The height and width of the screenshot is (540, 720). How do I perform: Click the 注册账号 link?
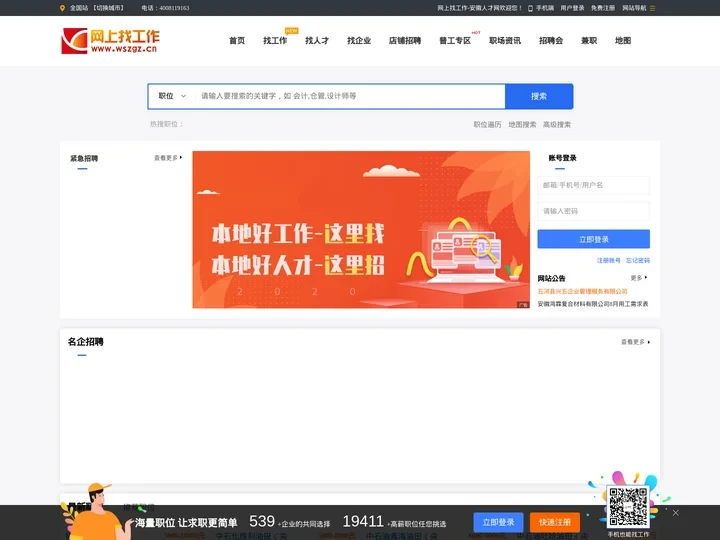608,260
